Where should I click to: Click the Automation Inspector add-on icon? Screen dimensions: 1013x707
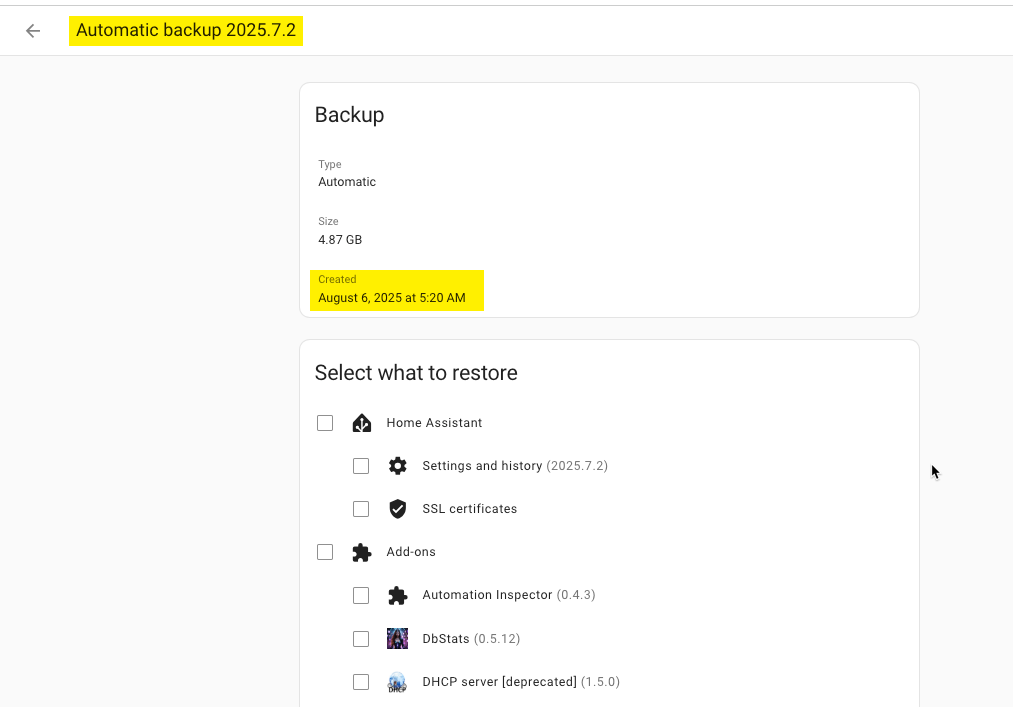click(x=397, y=595)
